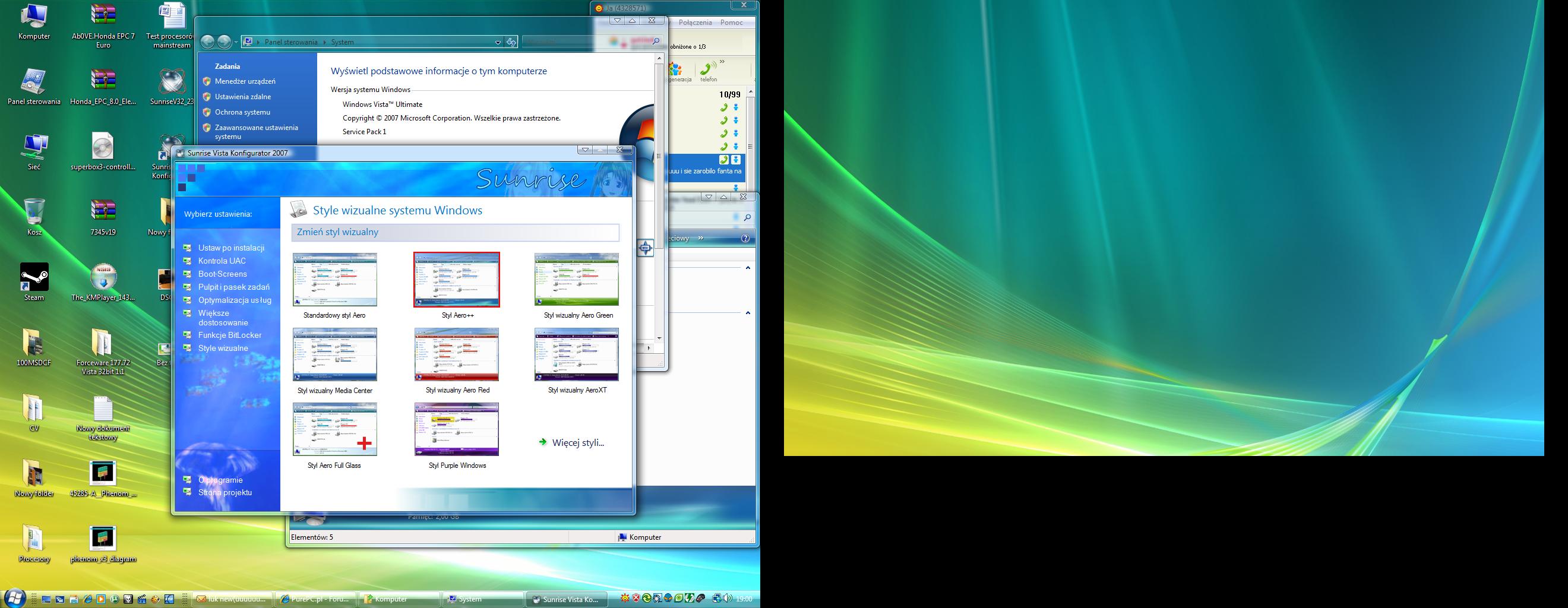
Task: Open Forceware 177.72 Vista 32bit folder
Action: 103,351
